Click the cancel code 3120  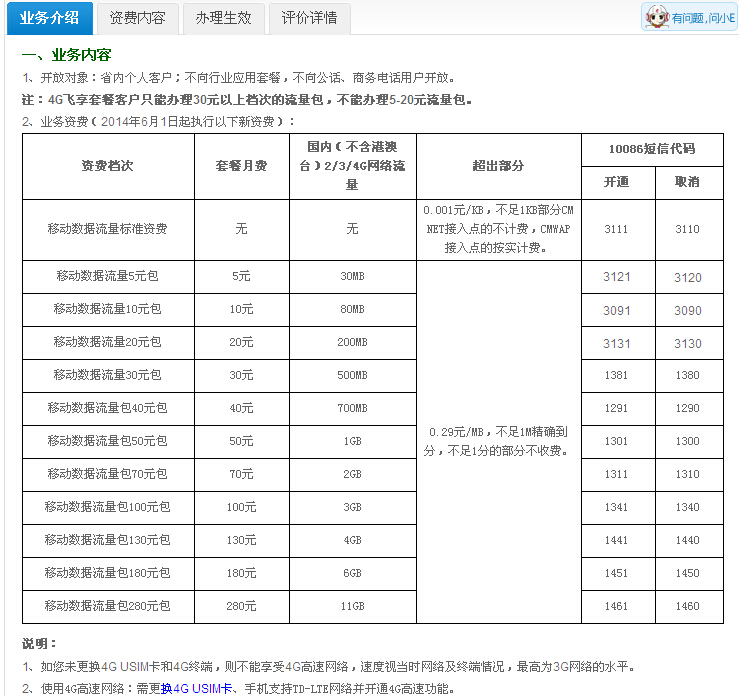688,278
